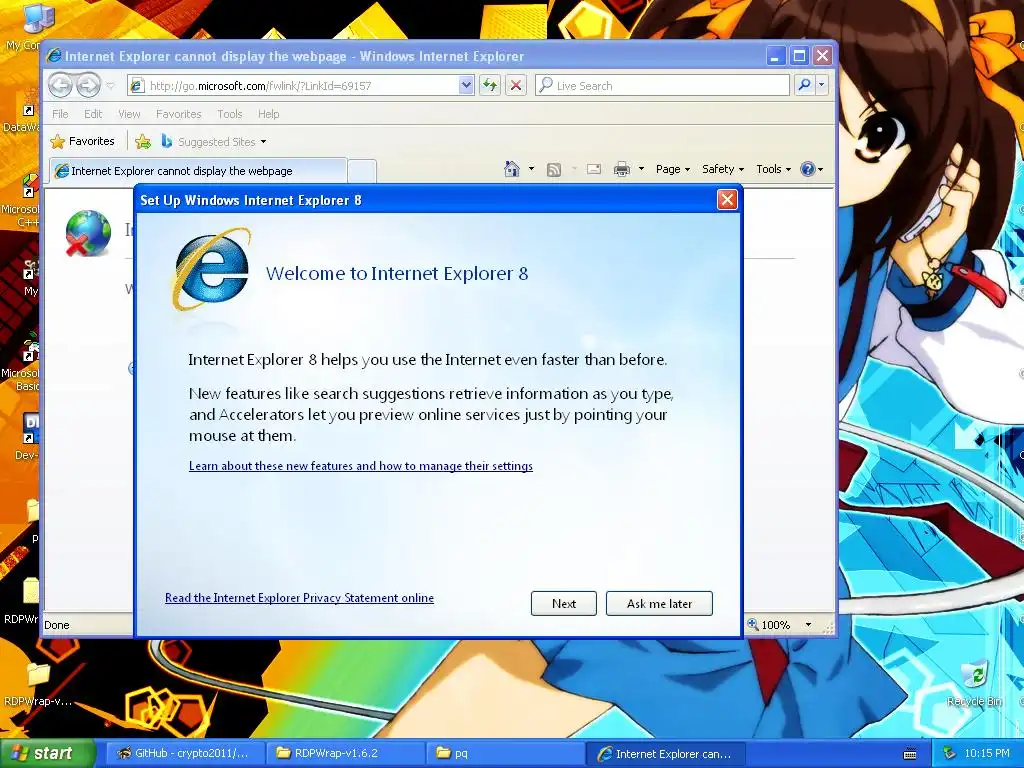Open the Internet Explorer Privacy Statement link
Image resolution: width=1024 pixels, height=768 pixels.
(x=299, y=598)
